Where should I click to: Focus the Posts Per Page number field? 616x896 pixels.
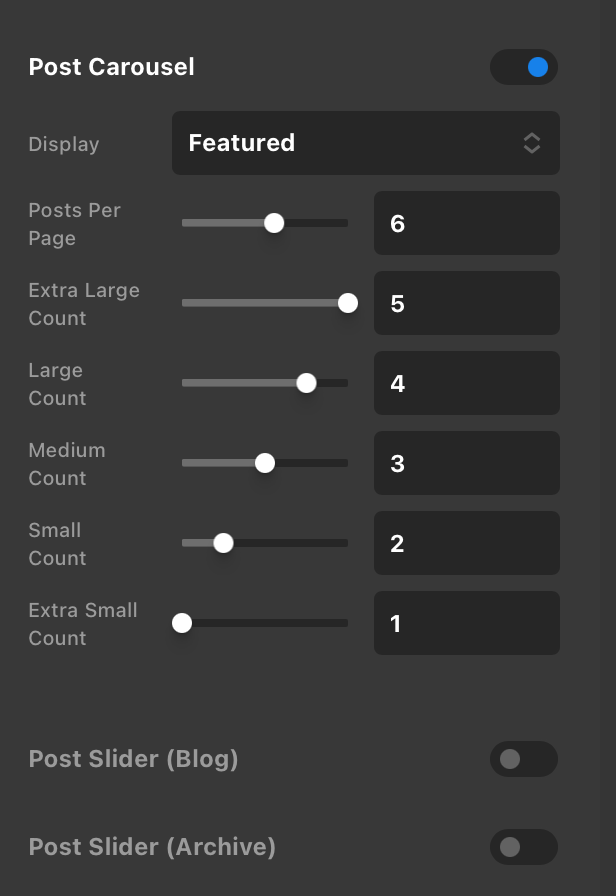[466, 223]
